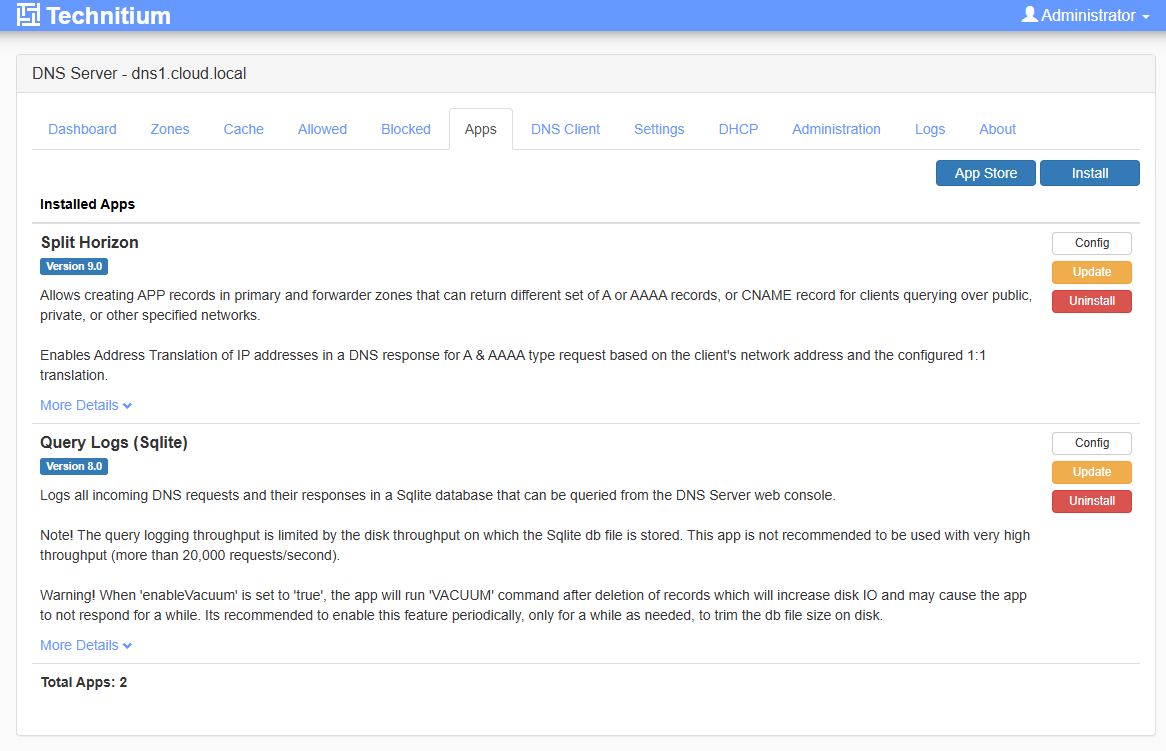Open Config for Query Logs (Sqlite)
The height and width of the screenshot is (751, 1166).
pyautogui.click(x=1092, y=443)
